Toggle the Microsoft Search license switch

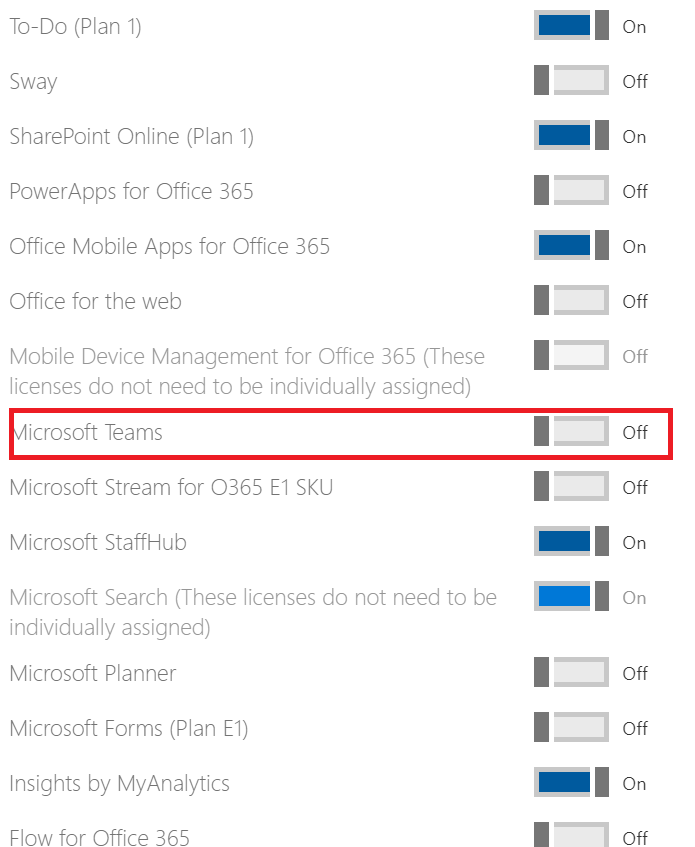click(571, 596)
